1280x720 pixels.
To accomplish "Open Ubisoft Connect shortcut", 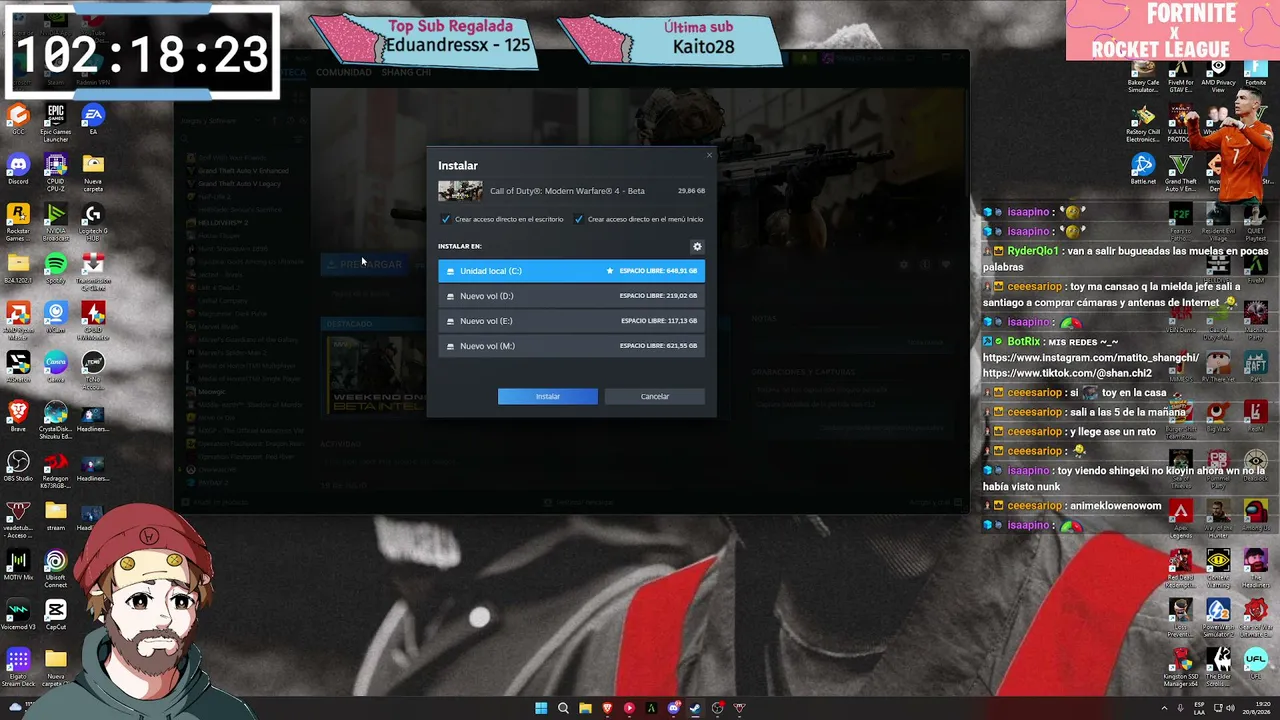I will pos(56,570).
